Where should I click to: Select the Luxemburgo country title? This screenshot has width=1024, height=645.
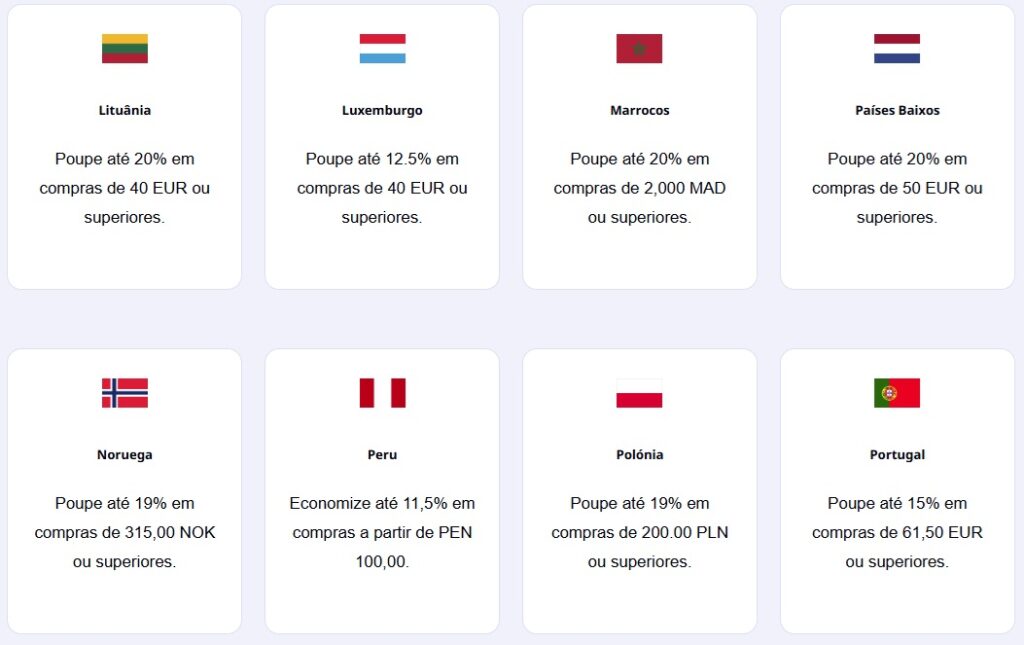click(382, 110)
